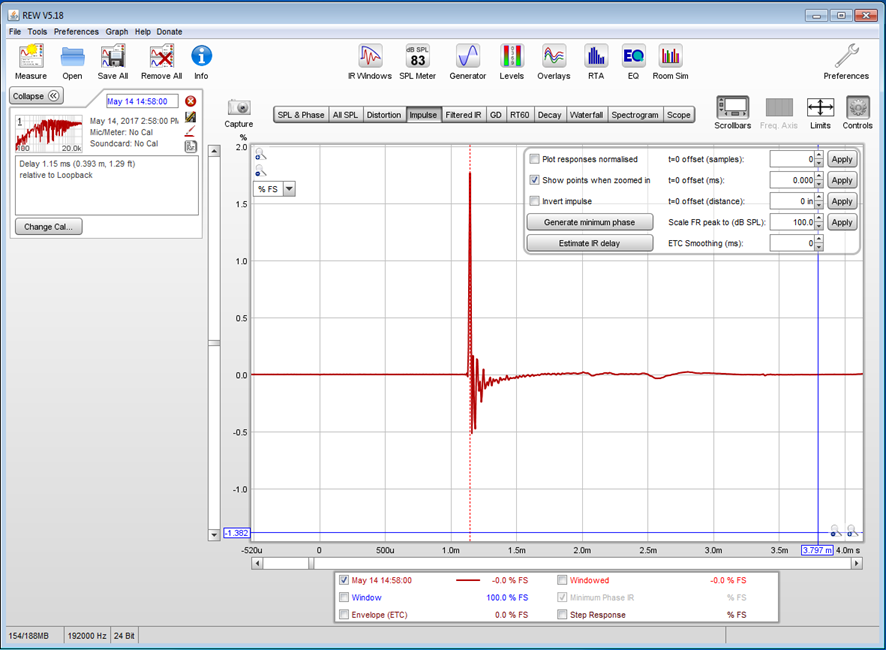Click measurement notes icon in panel
Image resolution: width=886 pixels, height=650 pixels.
[190, 146]
